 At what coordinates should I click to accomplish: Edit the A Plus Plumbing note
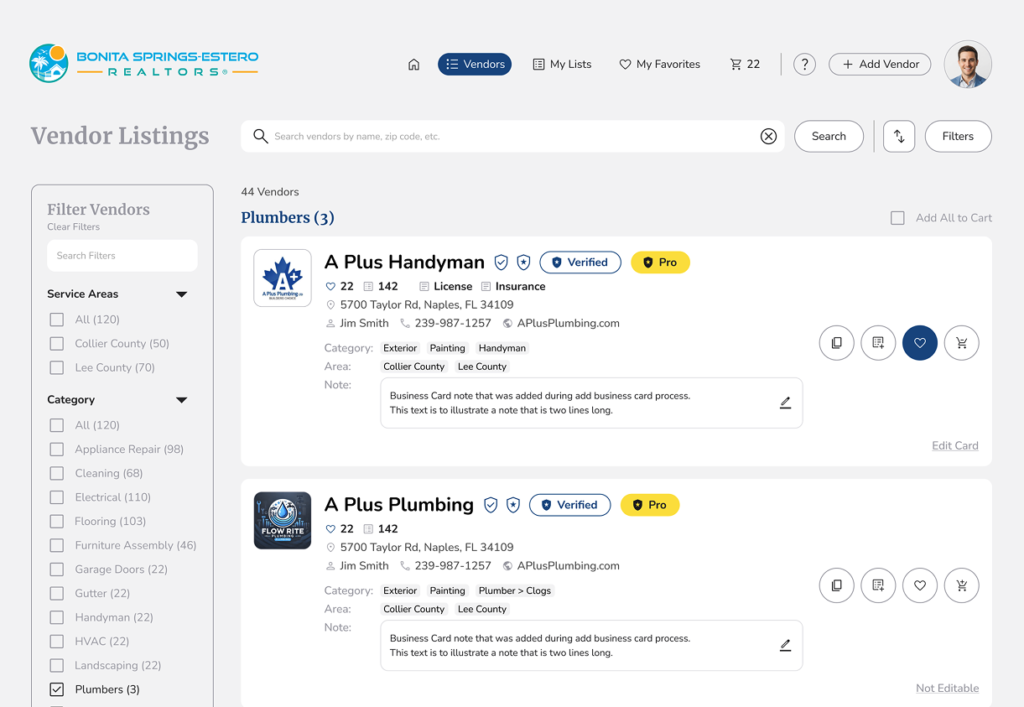(x=785, y=645)
